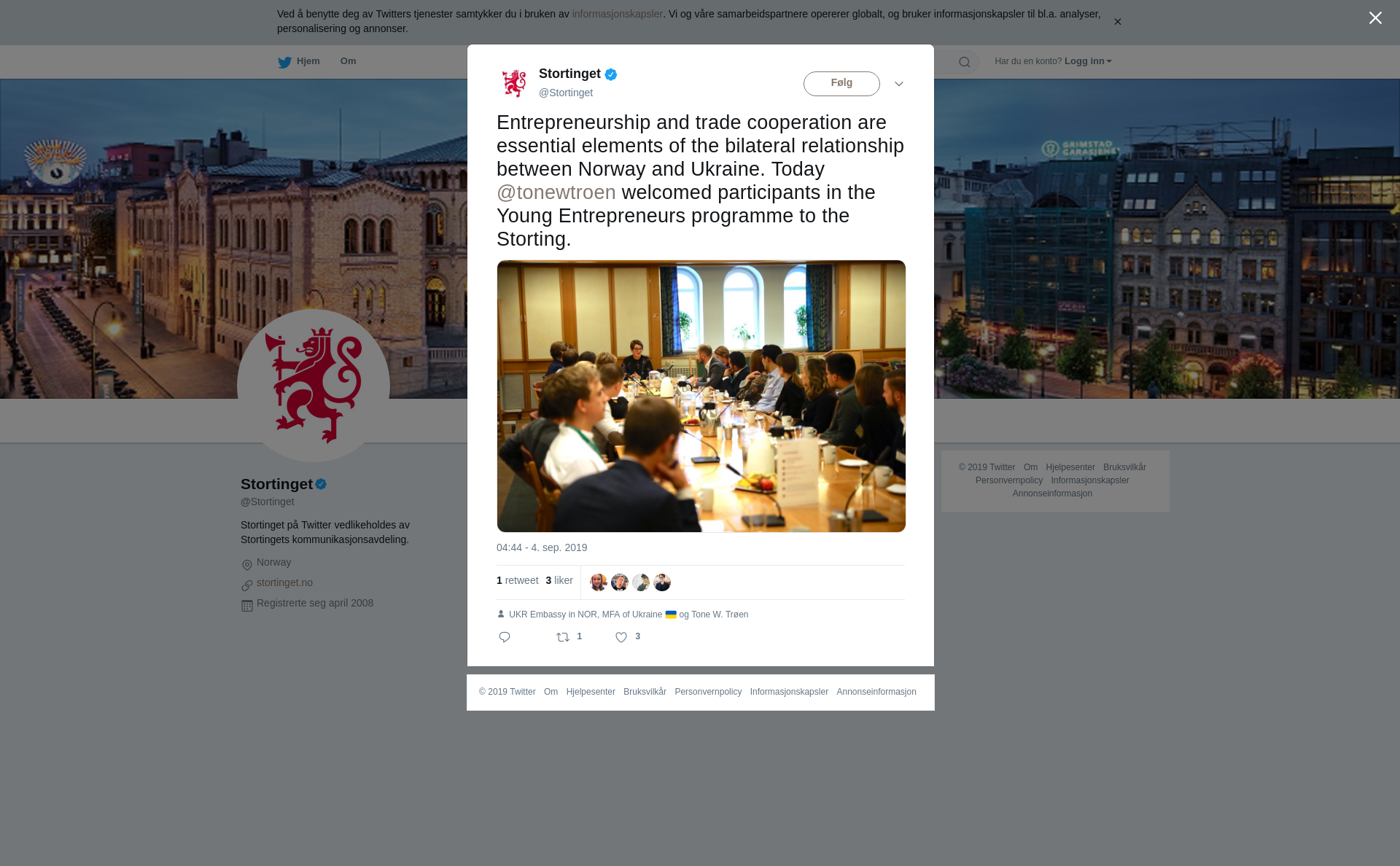Click the Twitter bird Hjem icon
1400x866 pixels.
pos(284,62)
